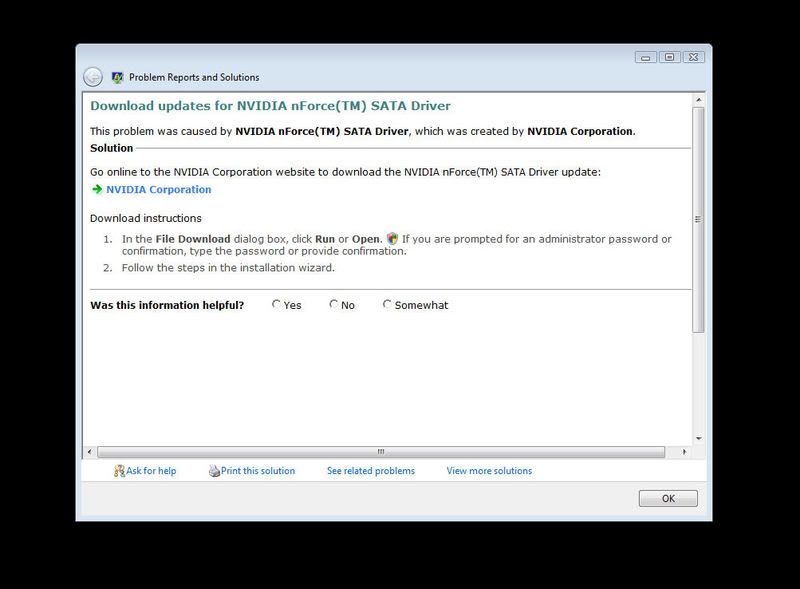Screen dimensions: 800x589
Task: Click the 'Solution' section label
Action: pyautogui.click(x=111, y=148)
